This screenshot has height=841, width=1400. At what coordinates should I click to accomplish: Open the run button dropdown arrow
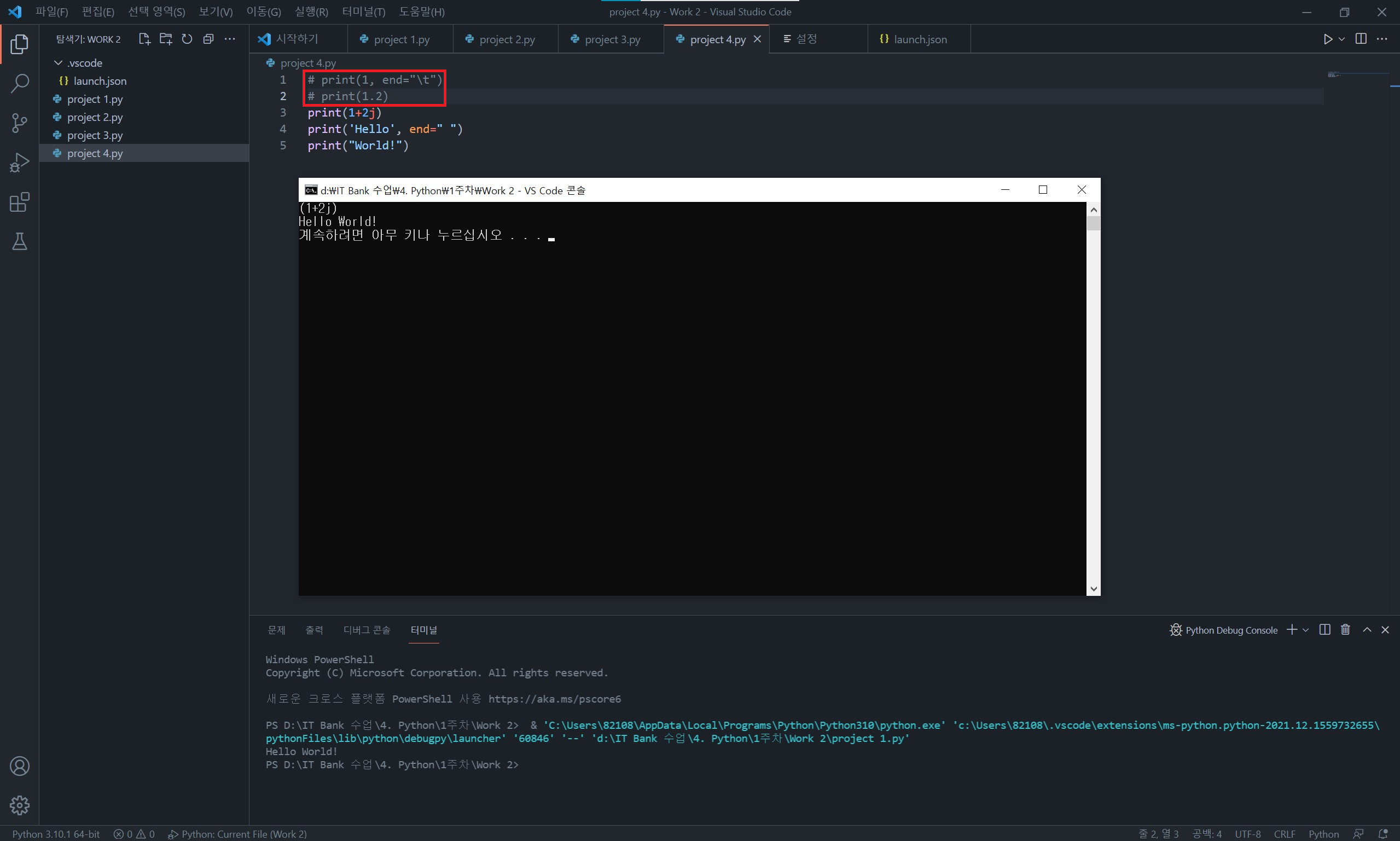(1341, 39)
